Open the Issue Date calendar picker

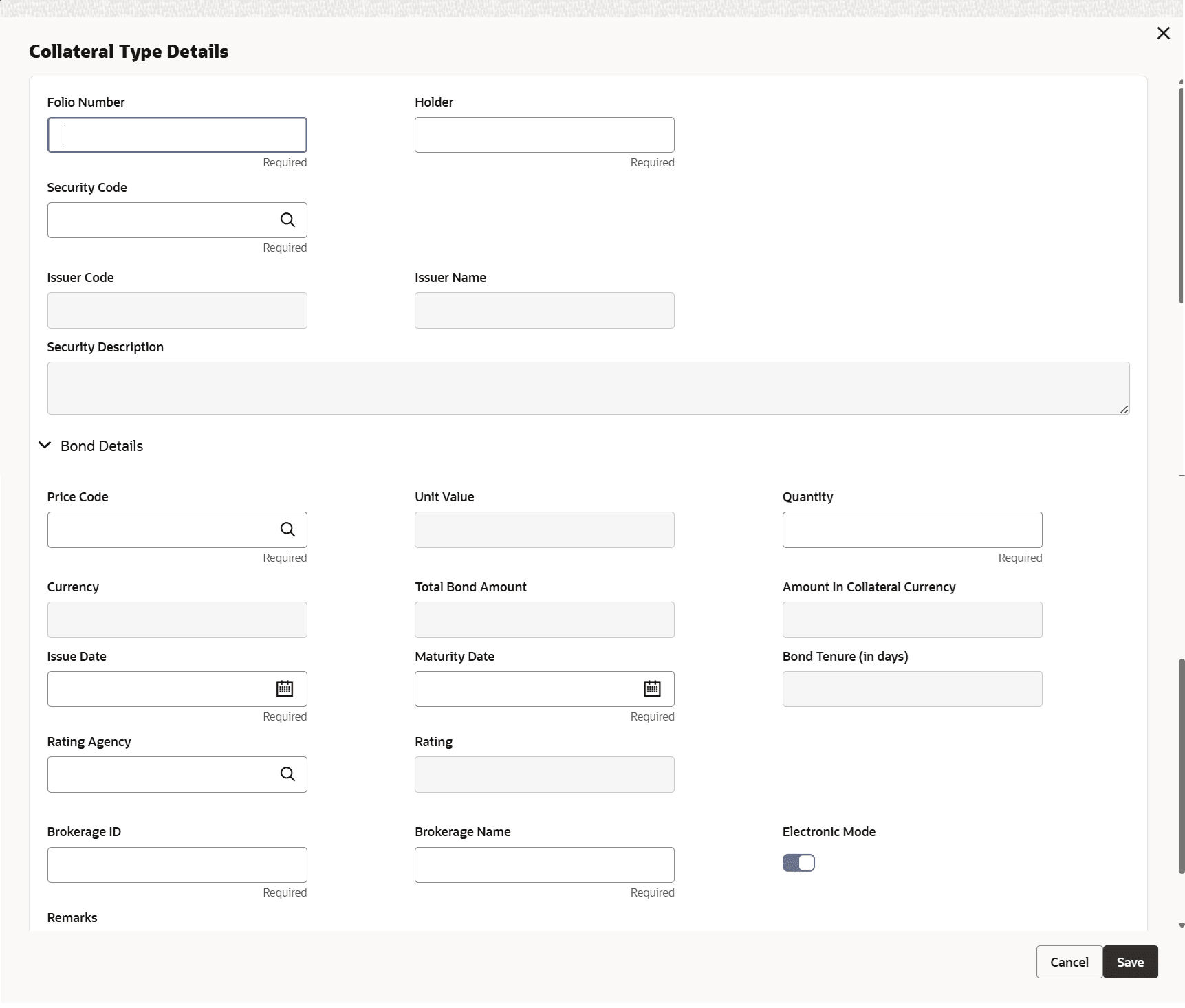285,689
